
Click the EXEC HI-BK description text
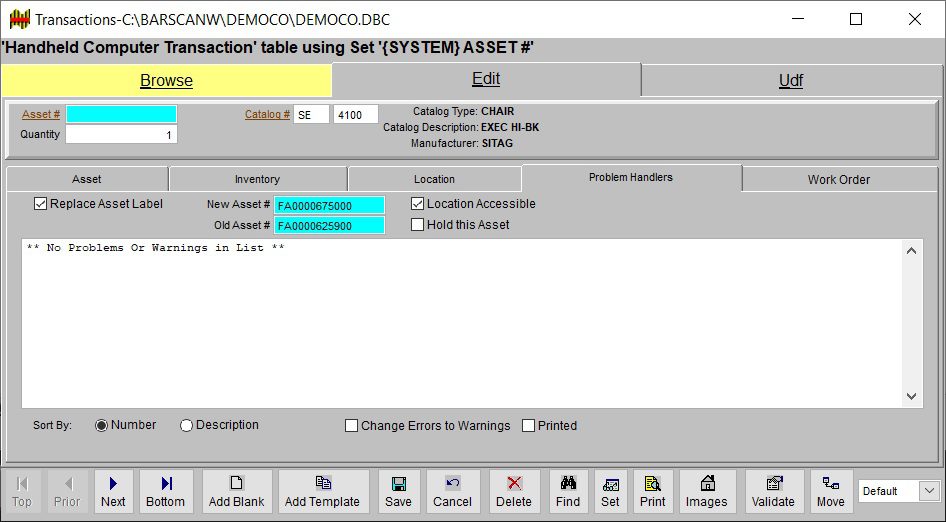click(x=510, y=128)
